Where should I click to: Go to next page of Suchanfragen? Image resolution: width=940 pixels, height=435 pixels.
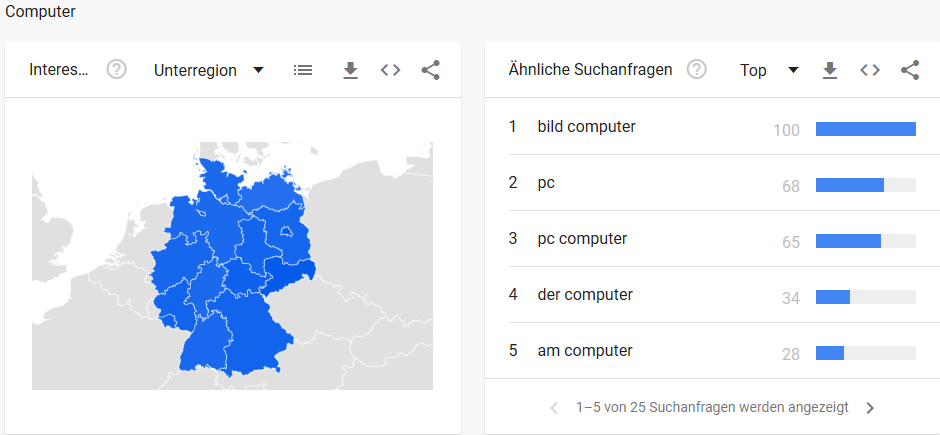pos(870,408)
